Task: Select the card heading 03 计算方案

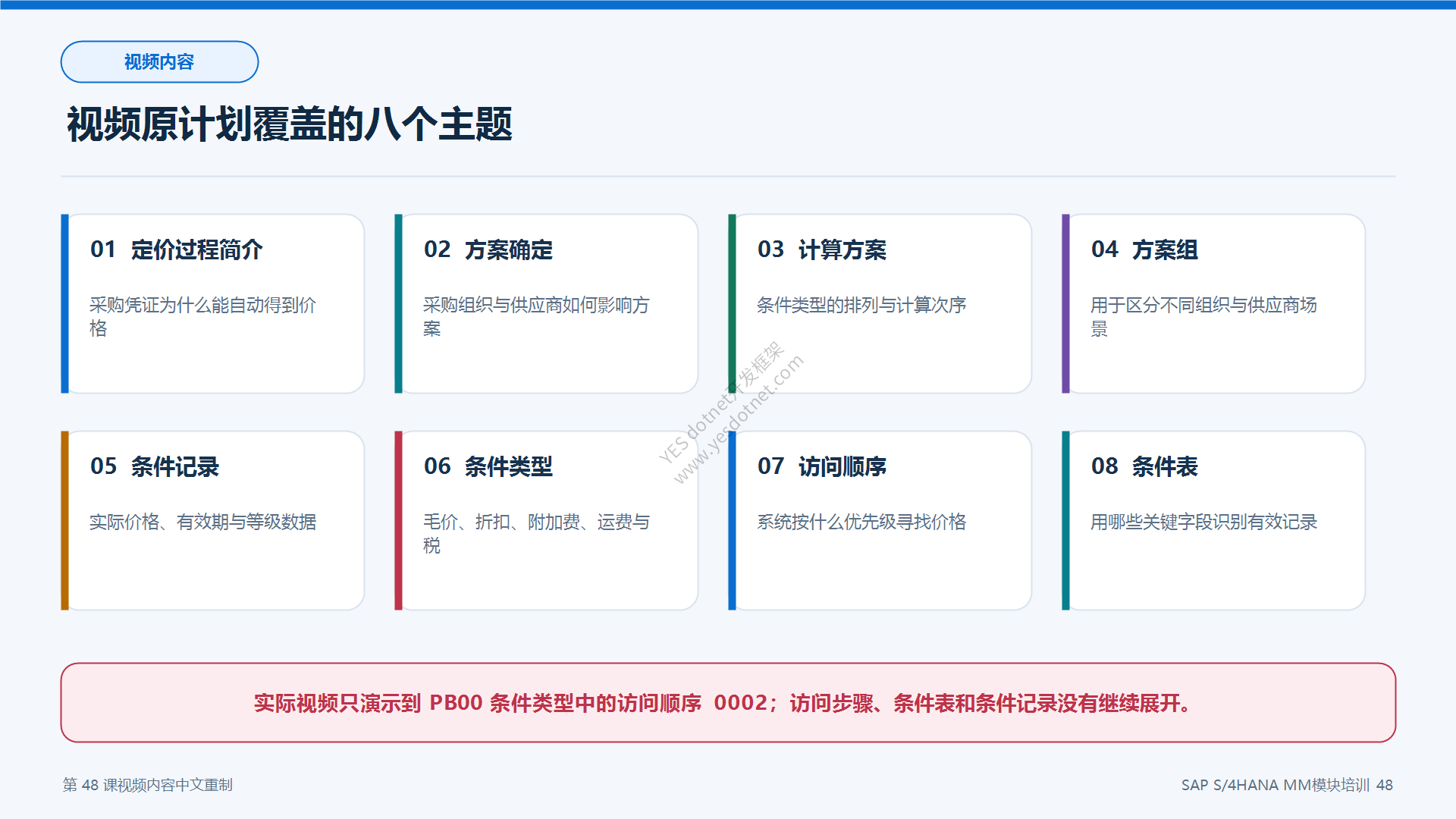Action: pyautogui.click(x=822, y=249)
